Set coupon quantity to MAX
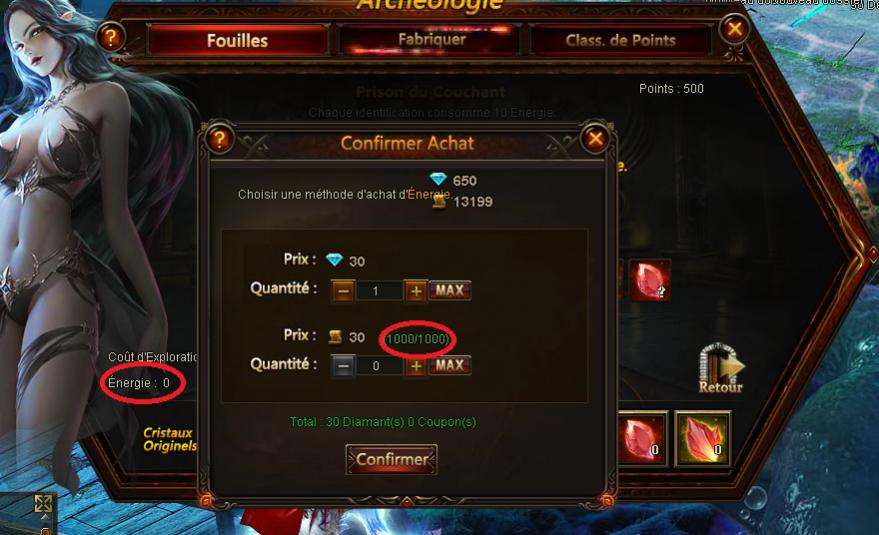This screenshot has height=535, width=879. click(450, 366)
